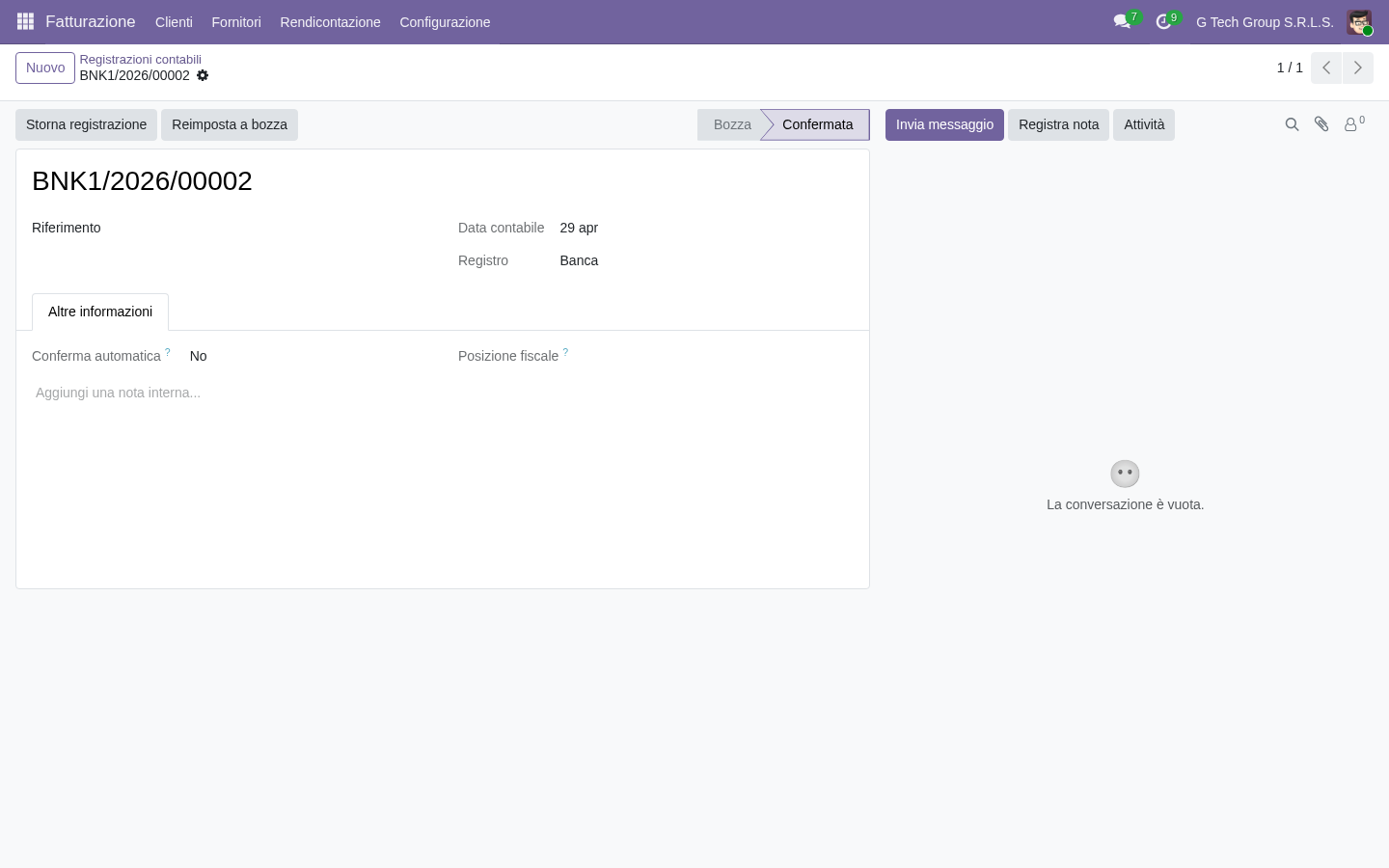Open the Clienti menu
The height and width of the screenshot is (868, 1389).
tap(174, 22)
